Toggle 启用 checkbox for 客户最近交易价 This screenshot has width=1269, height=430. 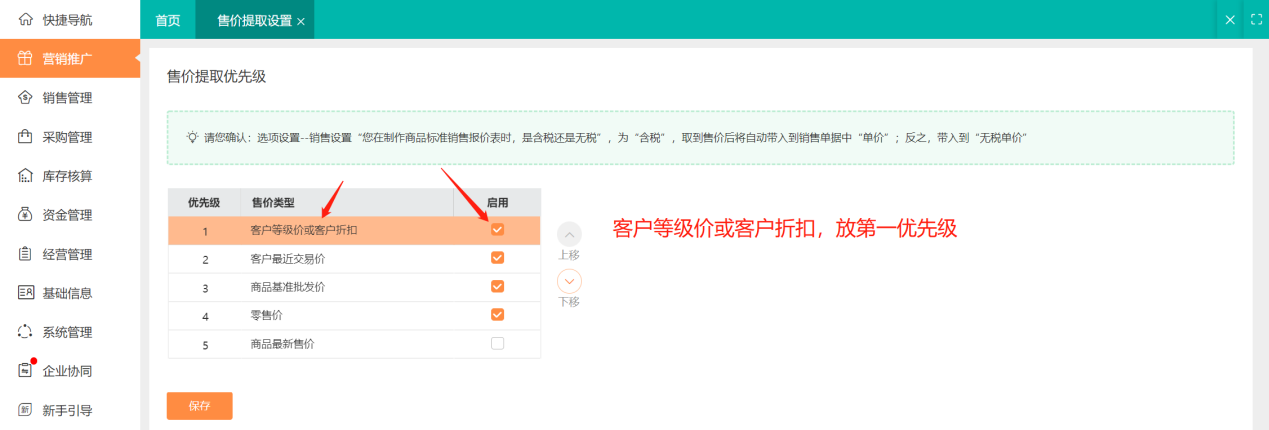pos(497,258)
